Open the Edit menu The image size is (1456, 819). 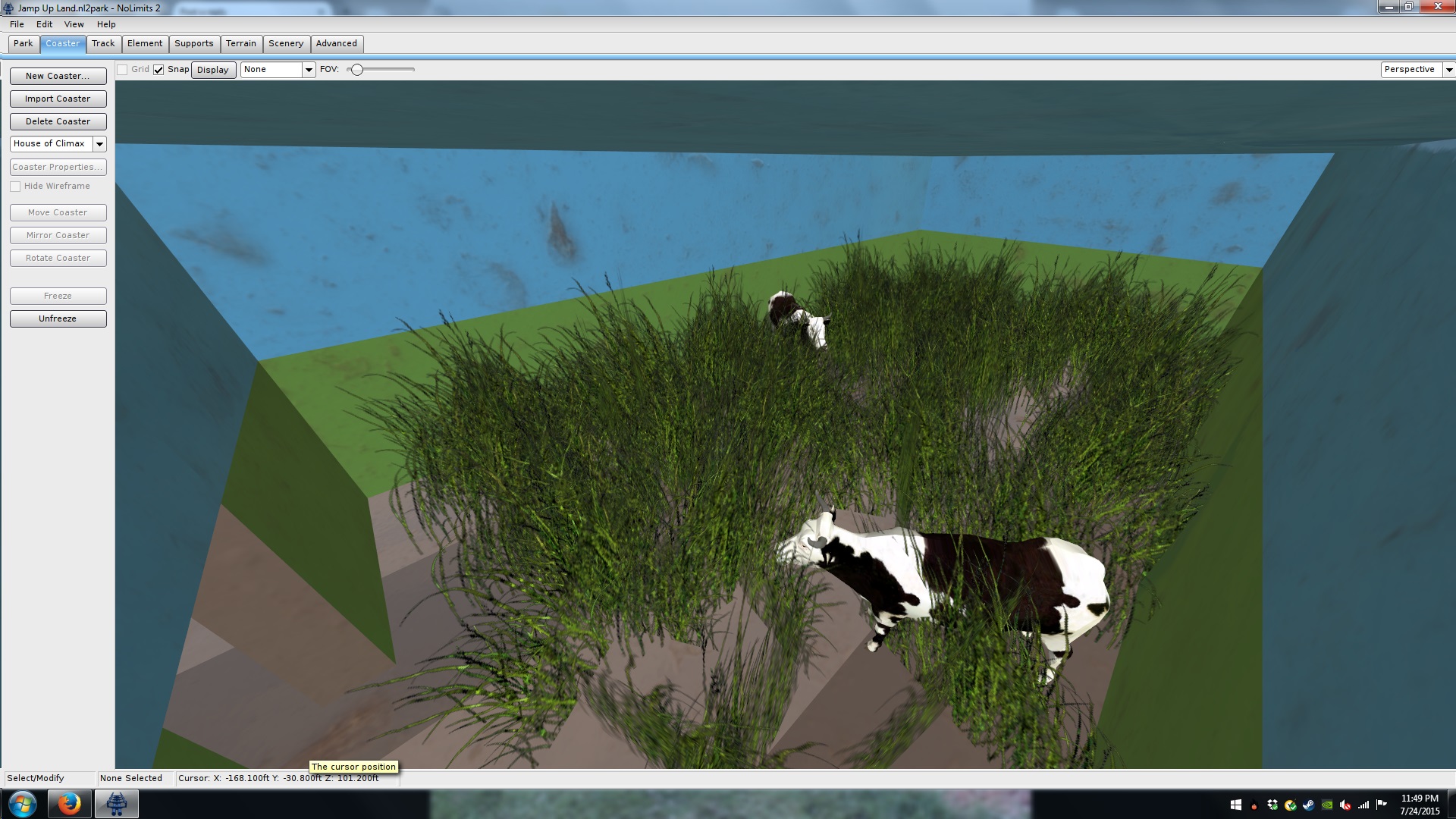pos(44,24)
